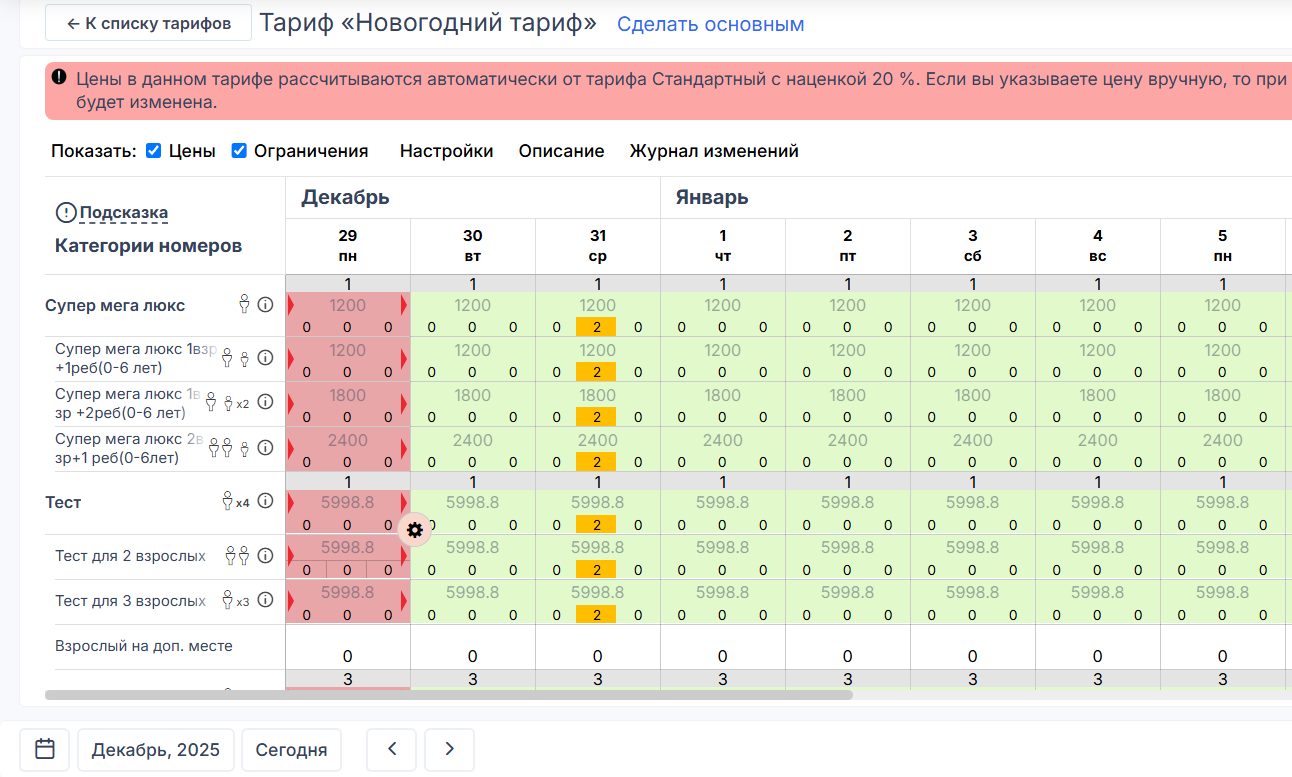Click info icon for Тест category row
Screen dimensions: 1292x777
[265, 502]
